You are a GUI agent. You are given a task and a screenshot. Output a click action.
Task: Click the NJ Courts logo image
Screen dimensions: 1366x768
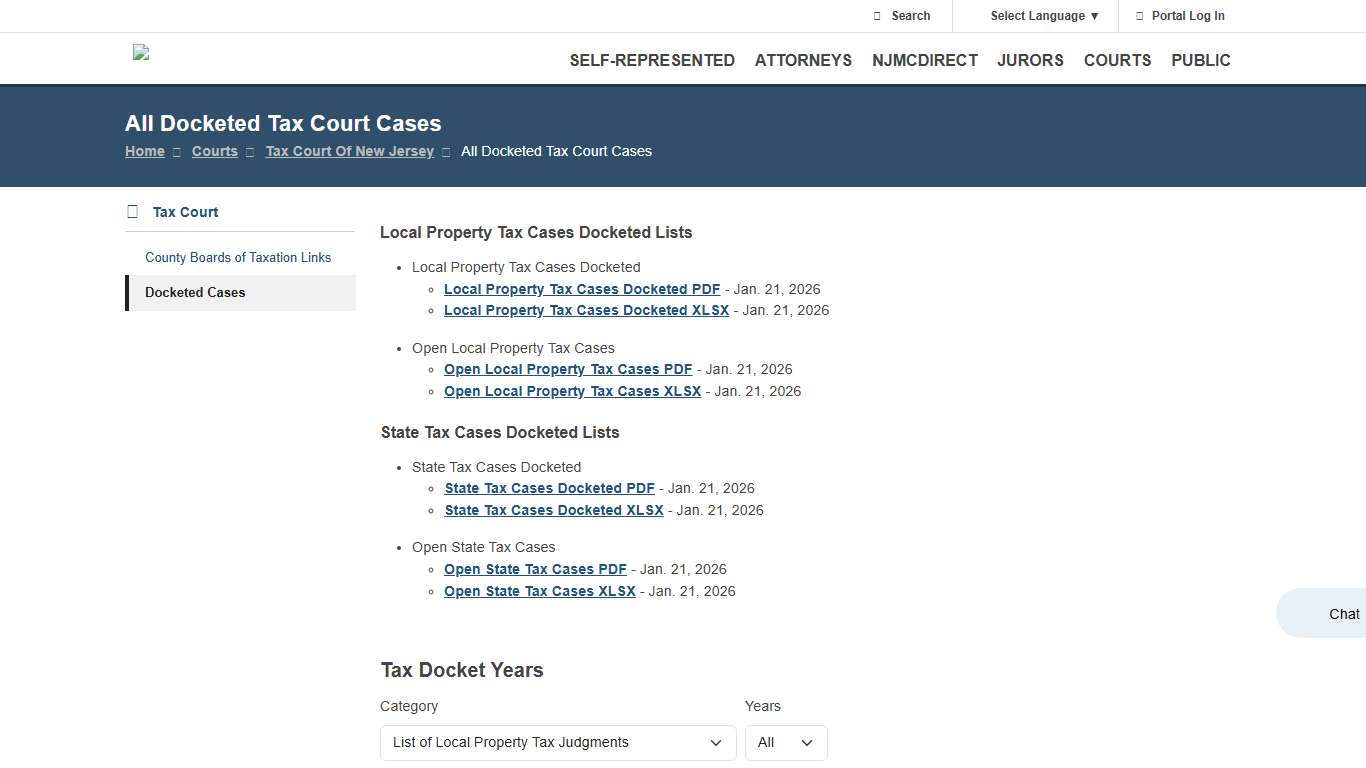point(140,53)
